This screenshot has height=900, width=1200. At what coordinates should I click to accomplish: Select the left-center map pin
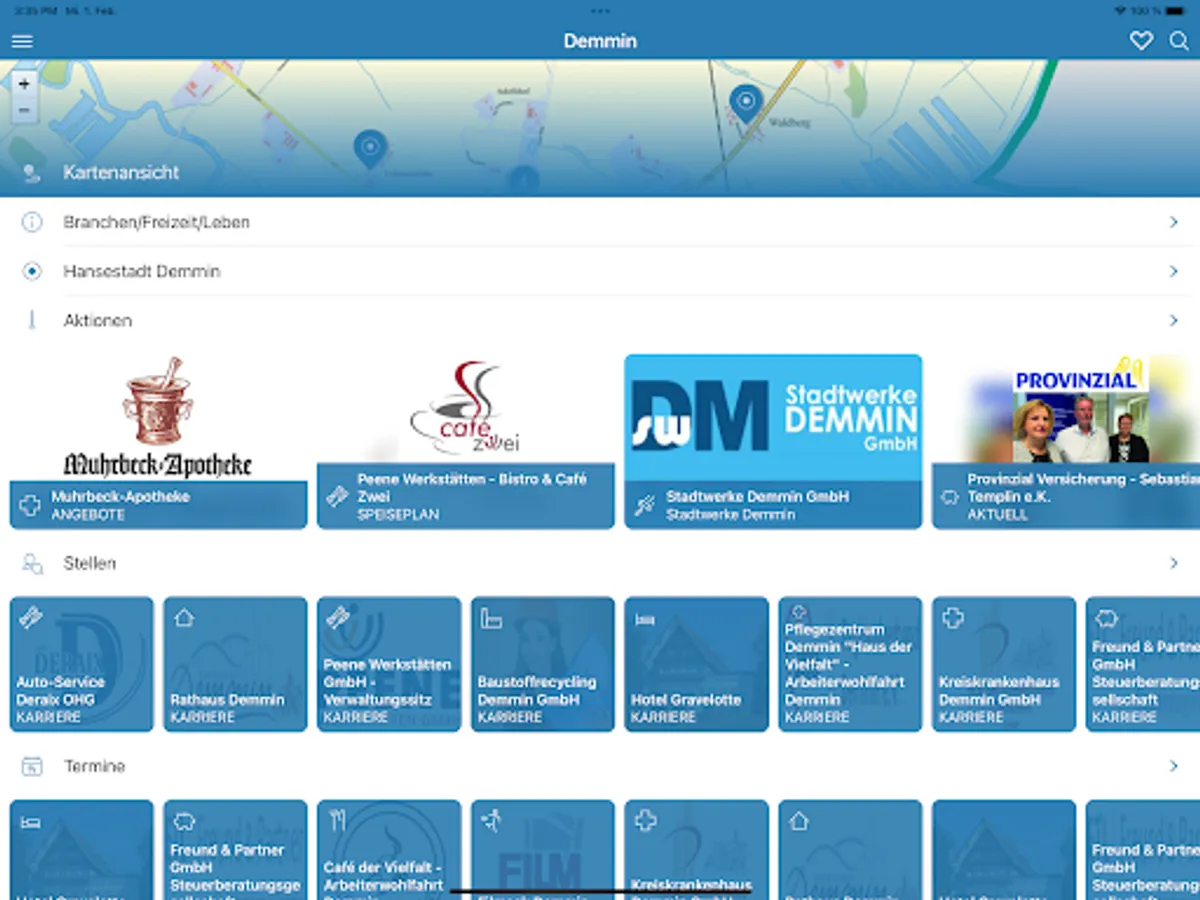(x=370, y=149)
